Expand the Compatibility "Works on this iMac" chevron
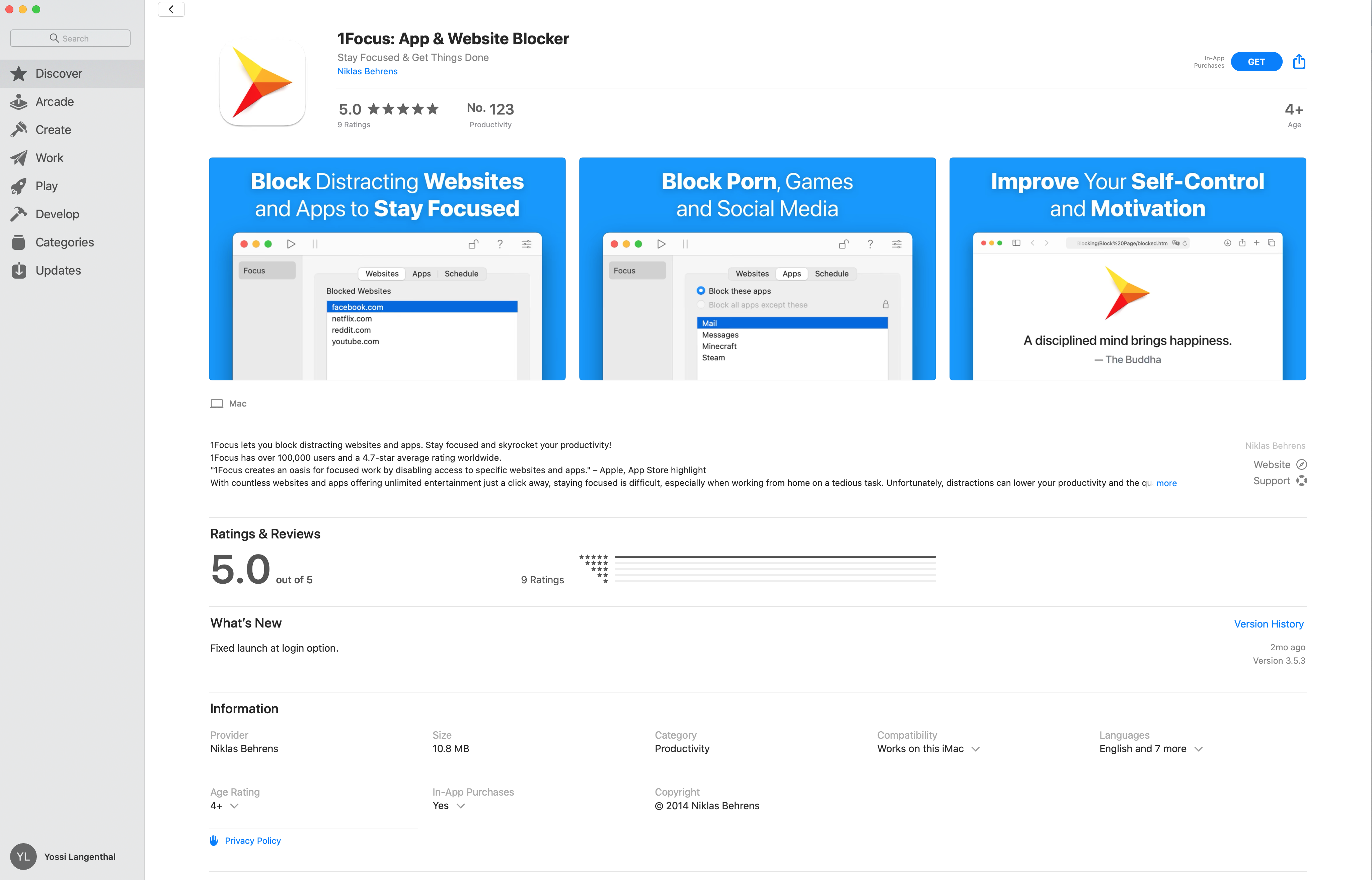This screenshot has width=1372, height=880. 976,749
